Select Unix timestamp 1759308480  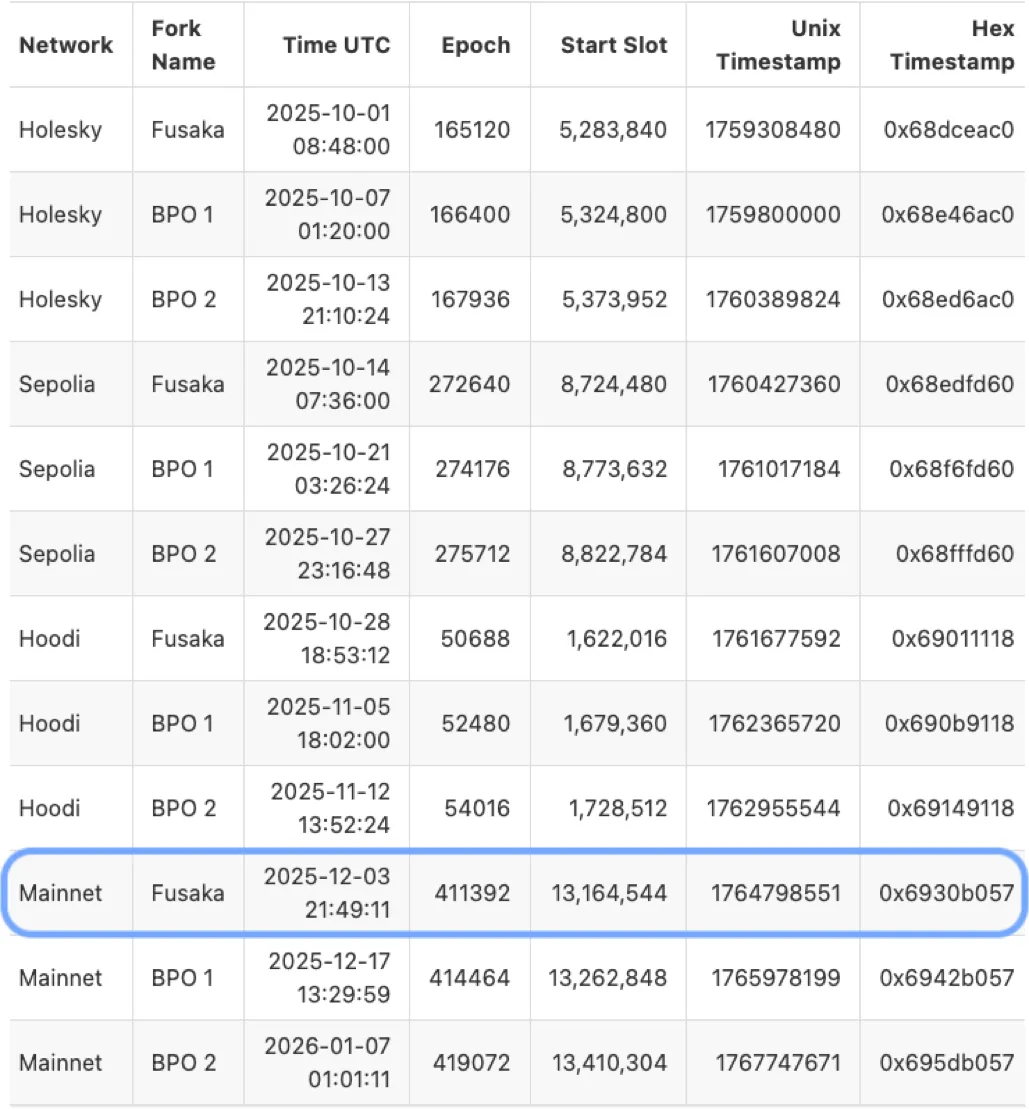pyautogui.click(x=773, y=130)
